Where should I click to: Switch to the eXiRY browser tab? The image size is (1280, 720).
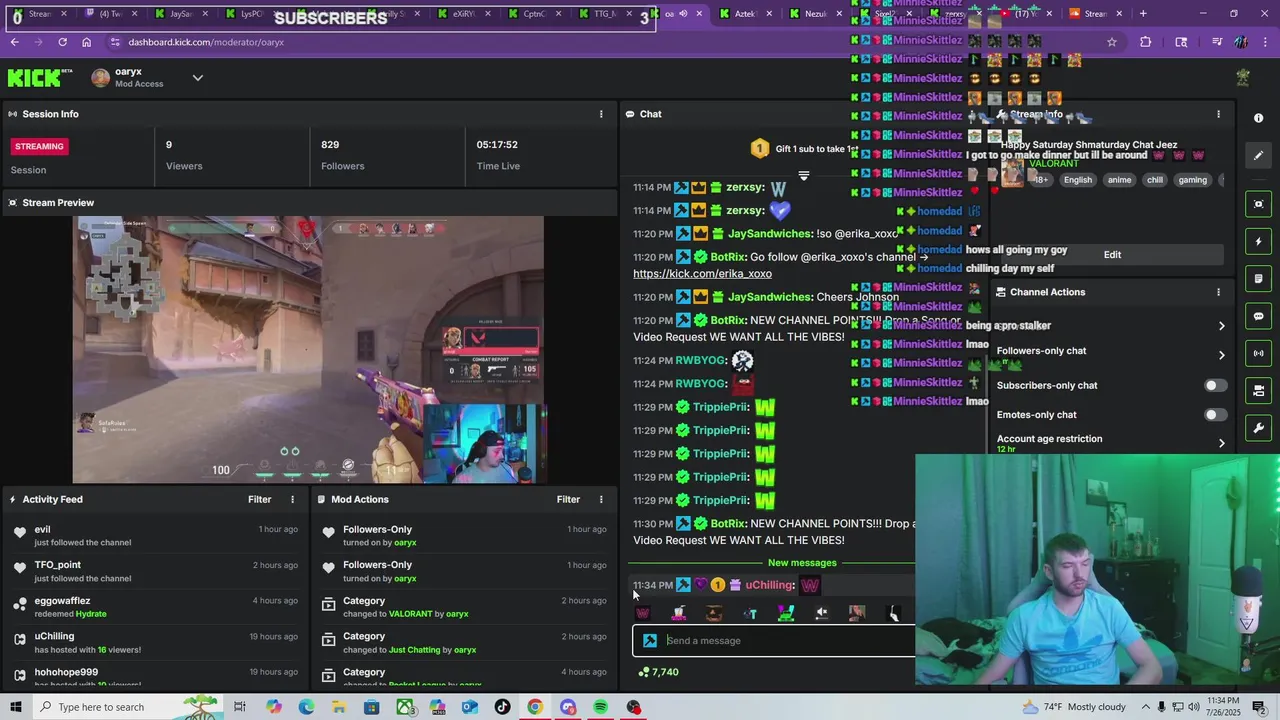tap(463, 14)
